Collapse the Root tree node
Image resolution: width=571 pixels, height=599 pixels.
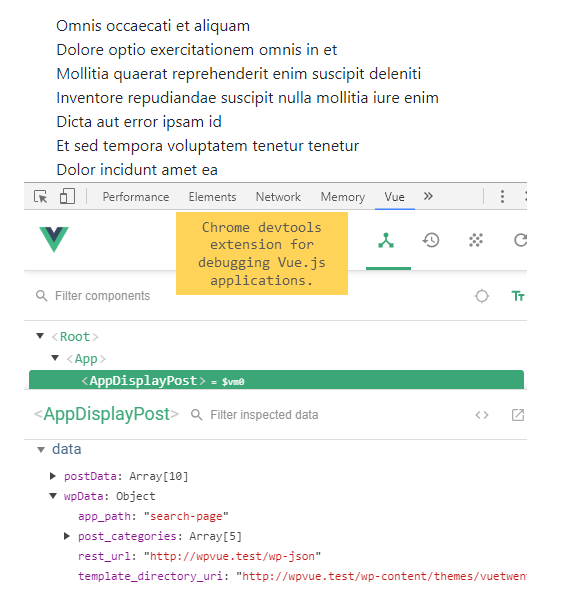tap(40, 336)
